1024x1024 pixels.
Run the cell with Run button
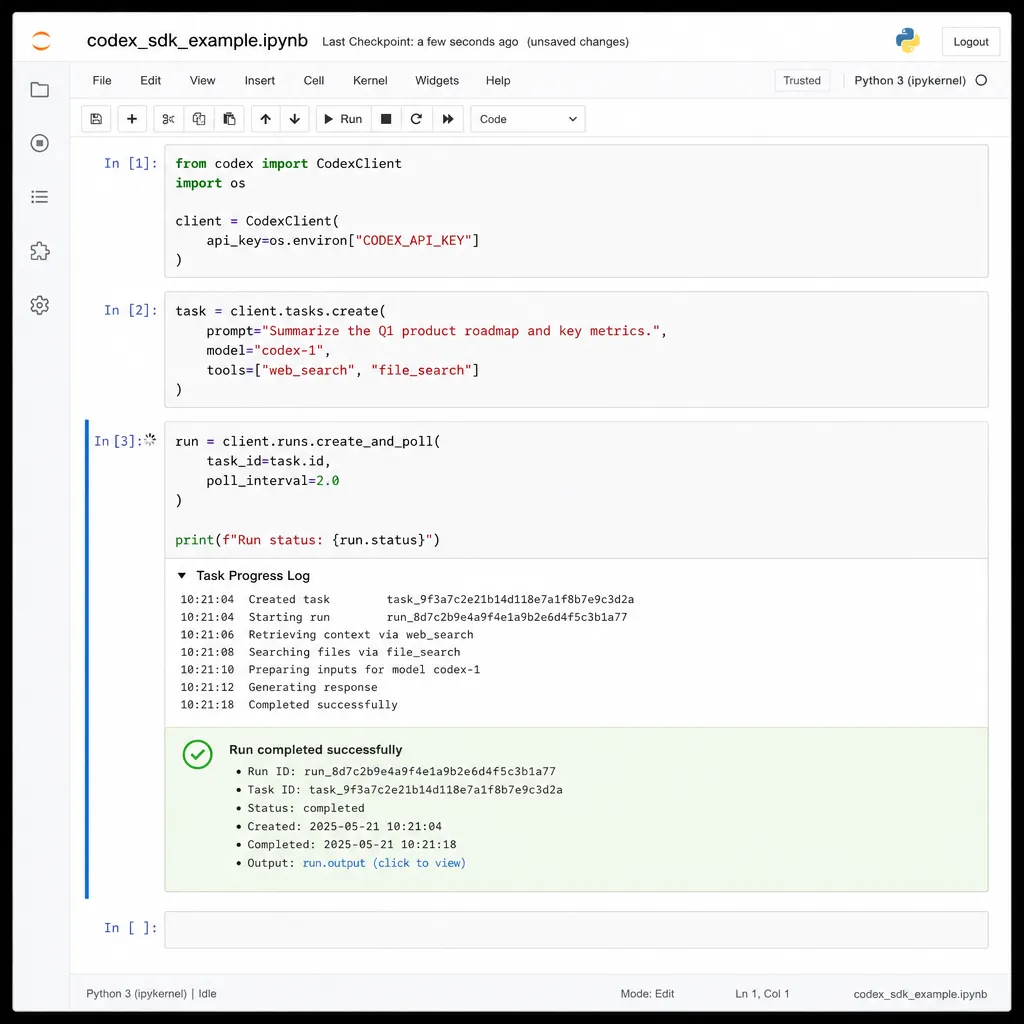click(x=344, y=119)
